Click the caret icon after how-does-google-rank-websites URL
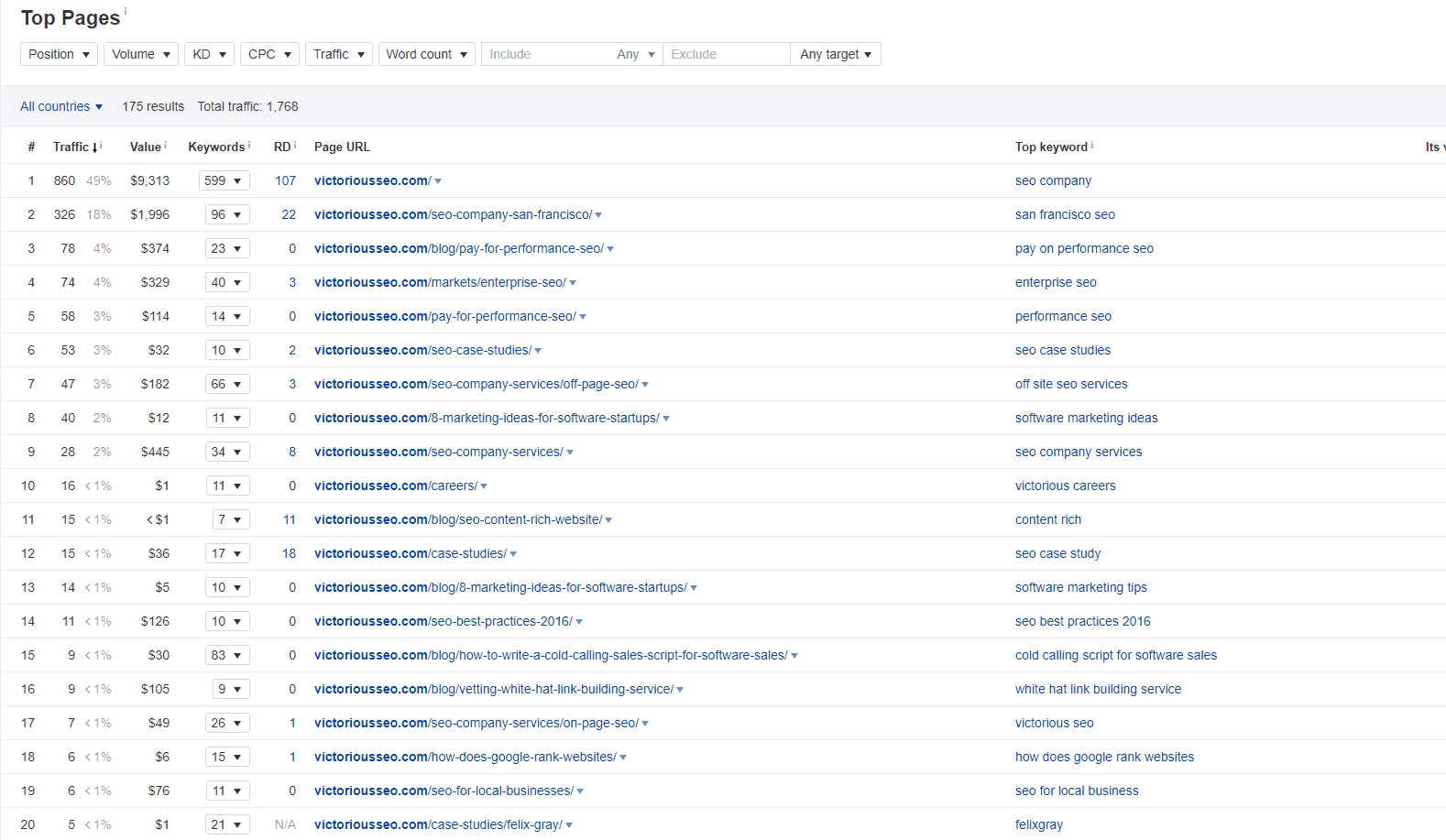 pos(623,758)
